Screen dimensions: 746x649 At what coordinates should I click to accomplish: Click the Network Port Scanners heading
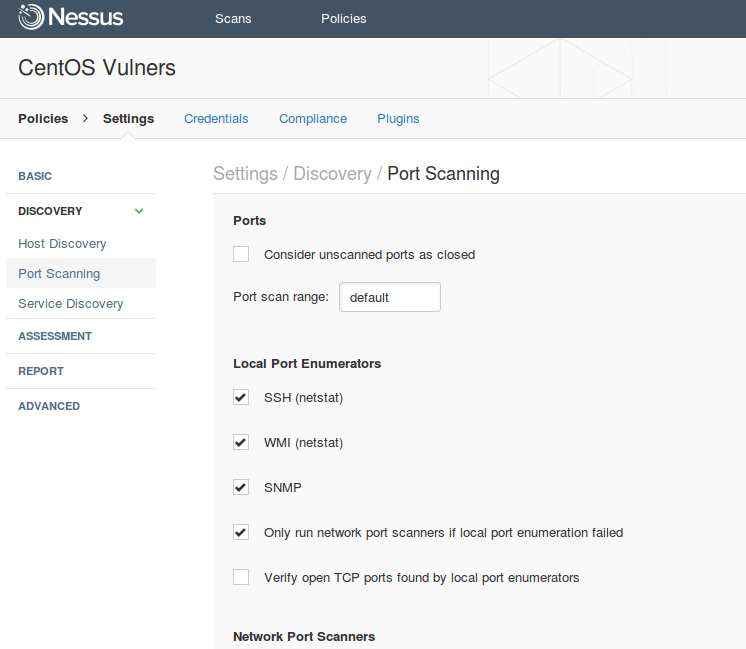[304, 637]
